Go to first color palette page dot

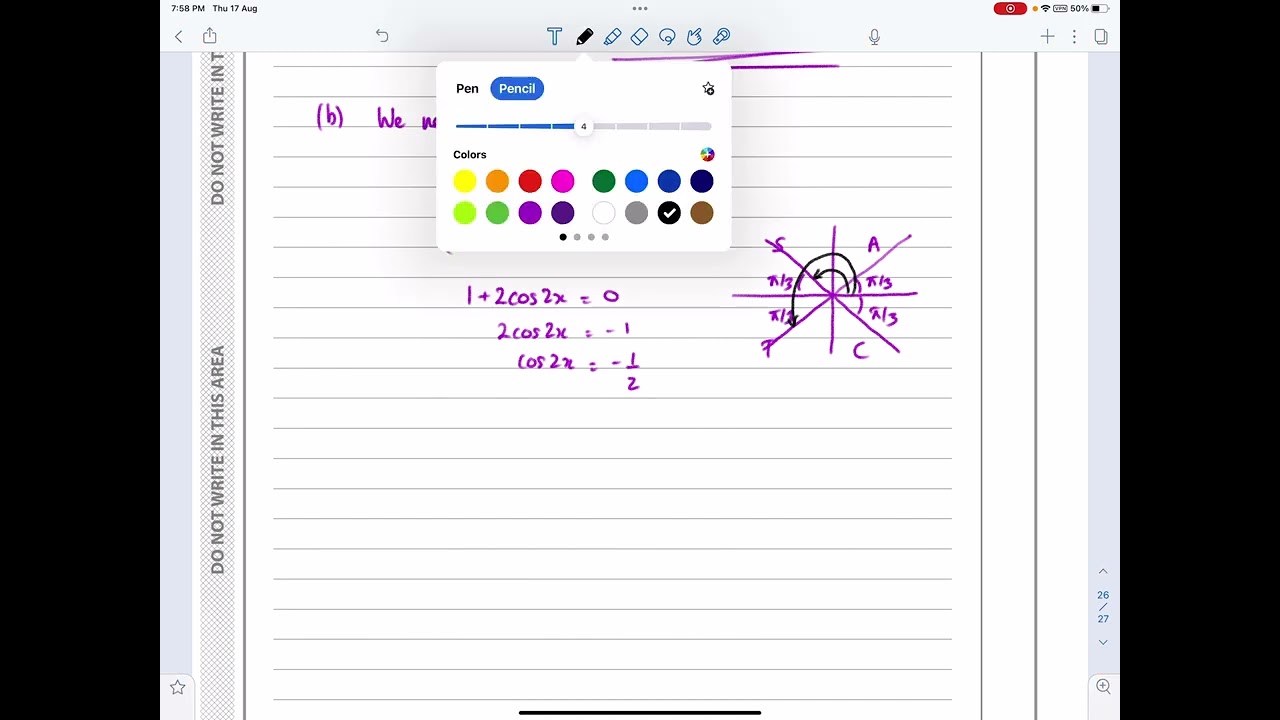click(x=563, y=237)
